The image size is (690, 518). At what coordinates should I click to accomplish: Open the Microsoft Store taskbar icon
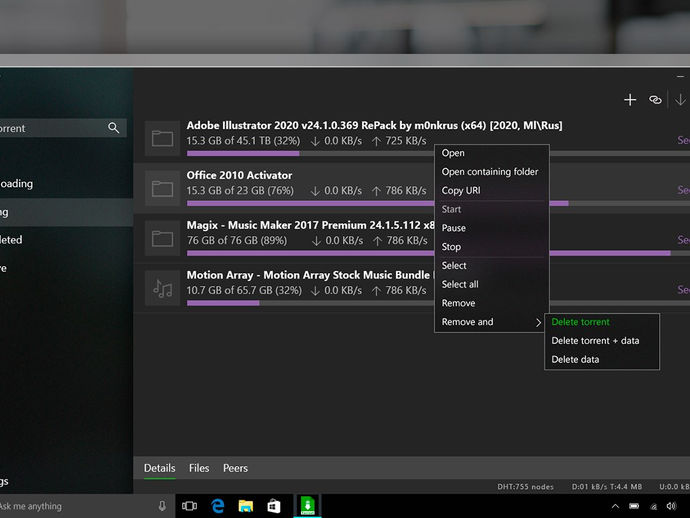274,506
